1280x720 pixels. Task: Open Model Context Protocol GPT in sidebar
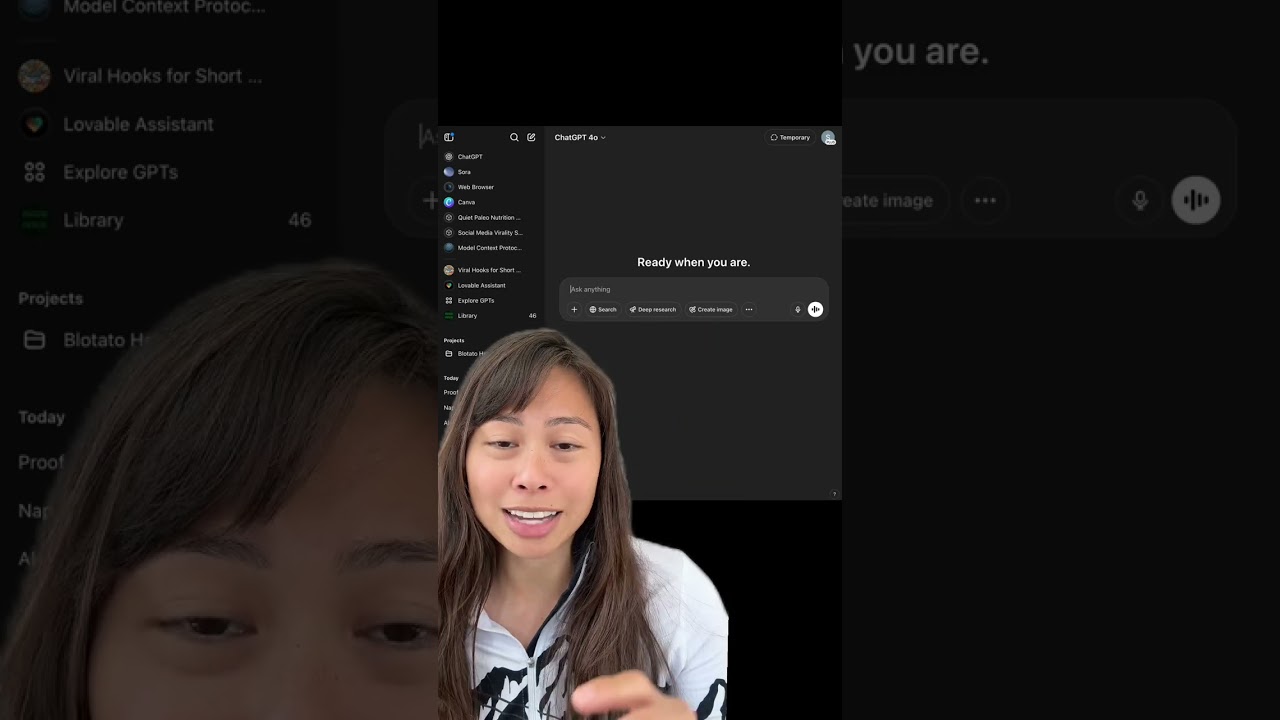click(x=491, y=247)
